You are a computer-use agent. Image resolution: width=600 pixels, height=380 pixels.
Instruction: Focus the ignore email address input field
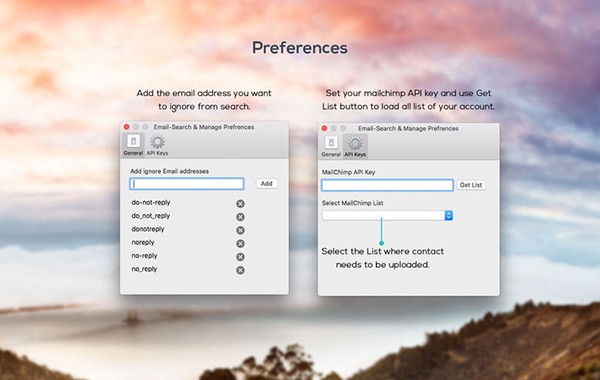[x=187, y=184]
